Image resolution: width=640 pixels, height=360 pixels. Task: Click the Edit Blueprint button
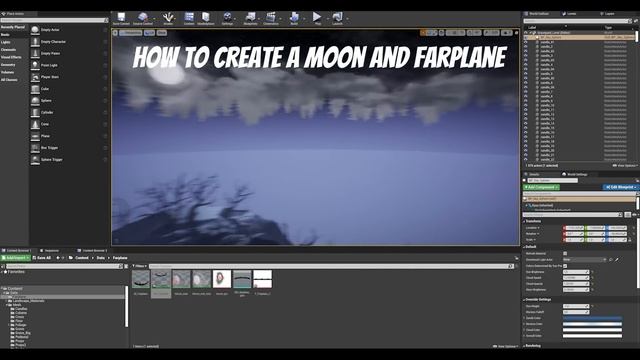pyautogui.click(x=620, y=187)
